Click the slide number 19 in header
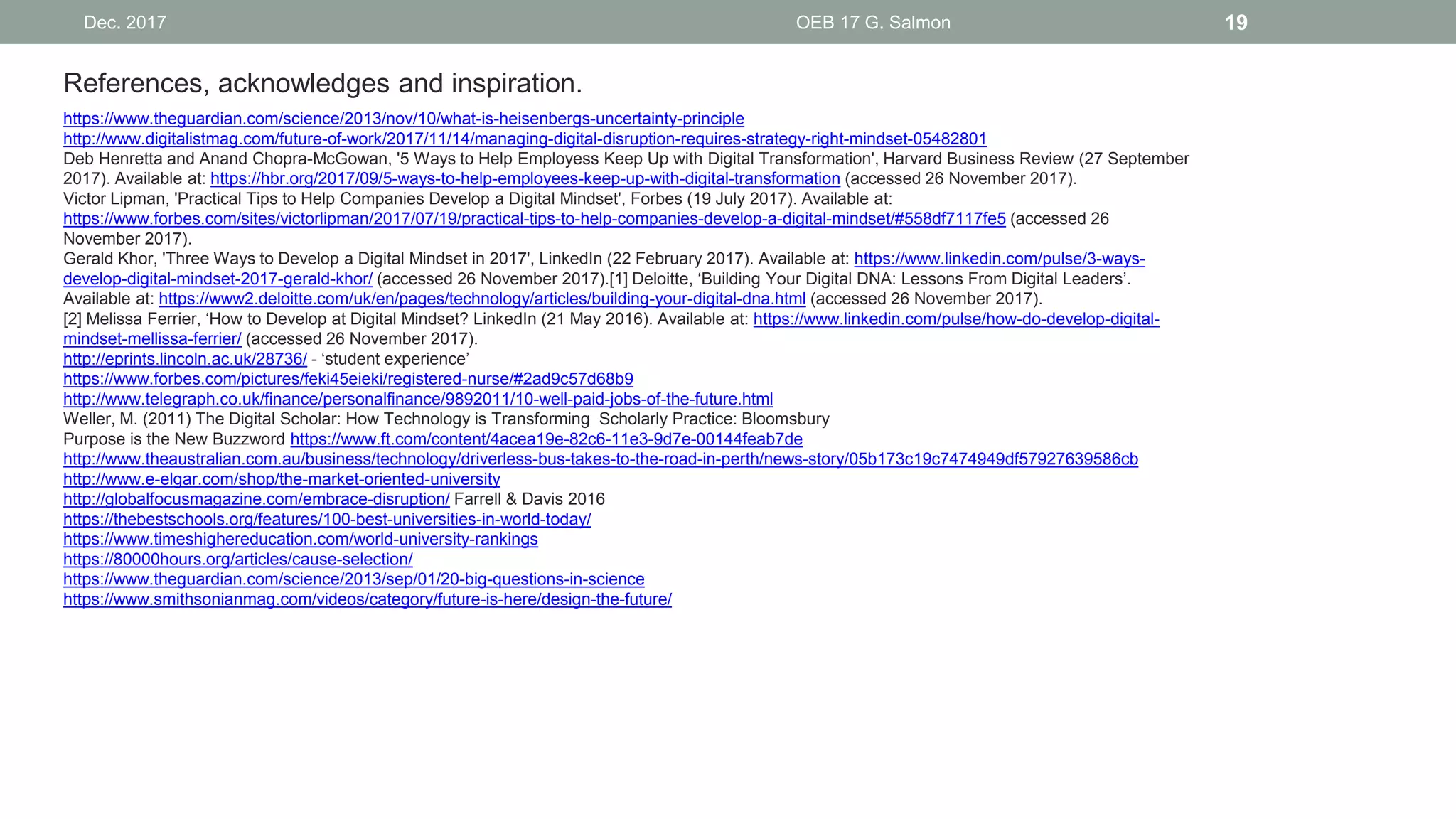 (1236, 23)
